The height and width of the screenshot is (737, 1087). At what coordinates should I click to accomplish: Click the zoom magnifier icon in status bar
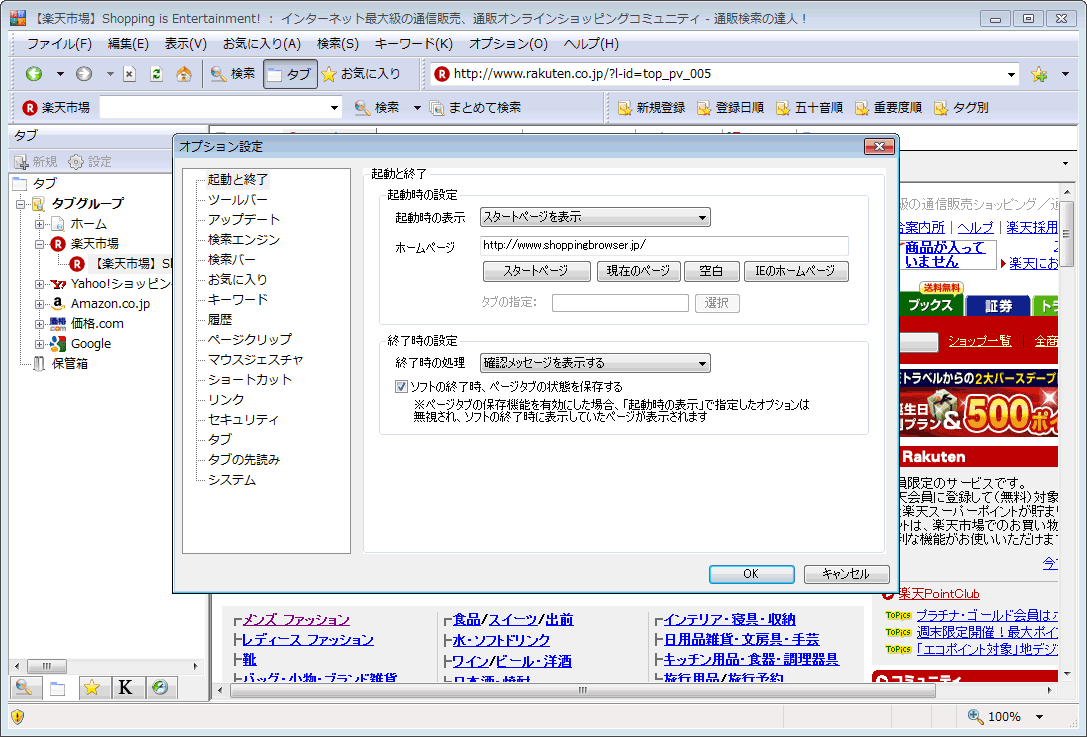click(x=975, y=716)
